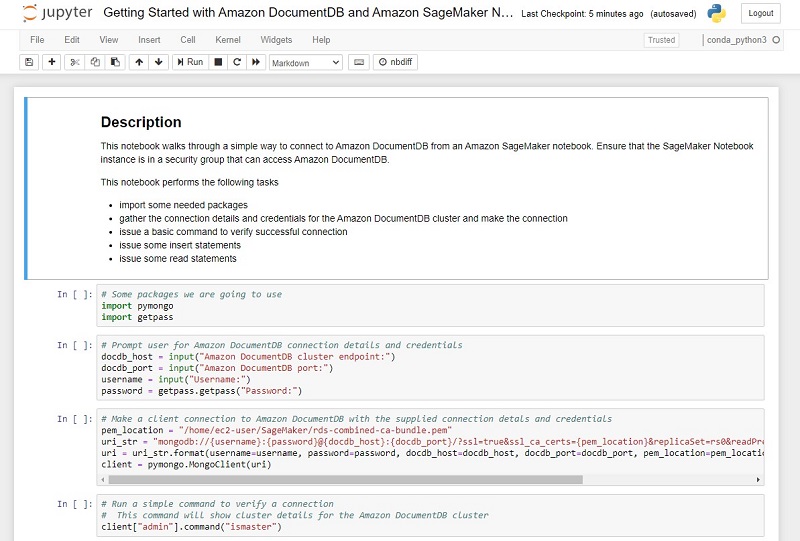Click the Last Checkpoint status text
The height and width of the screenshot is (541, 800).
click(582, 14)
